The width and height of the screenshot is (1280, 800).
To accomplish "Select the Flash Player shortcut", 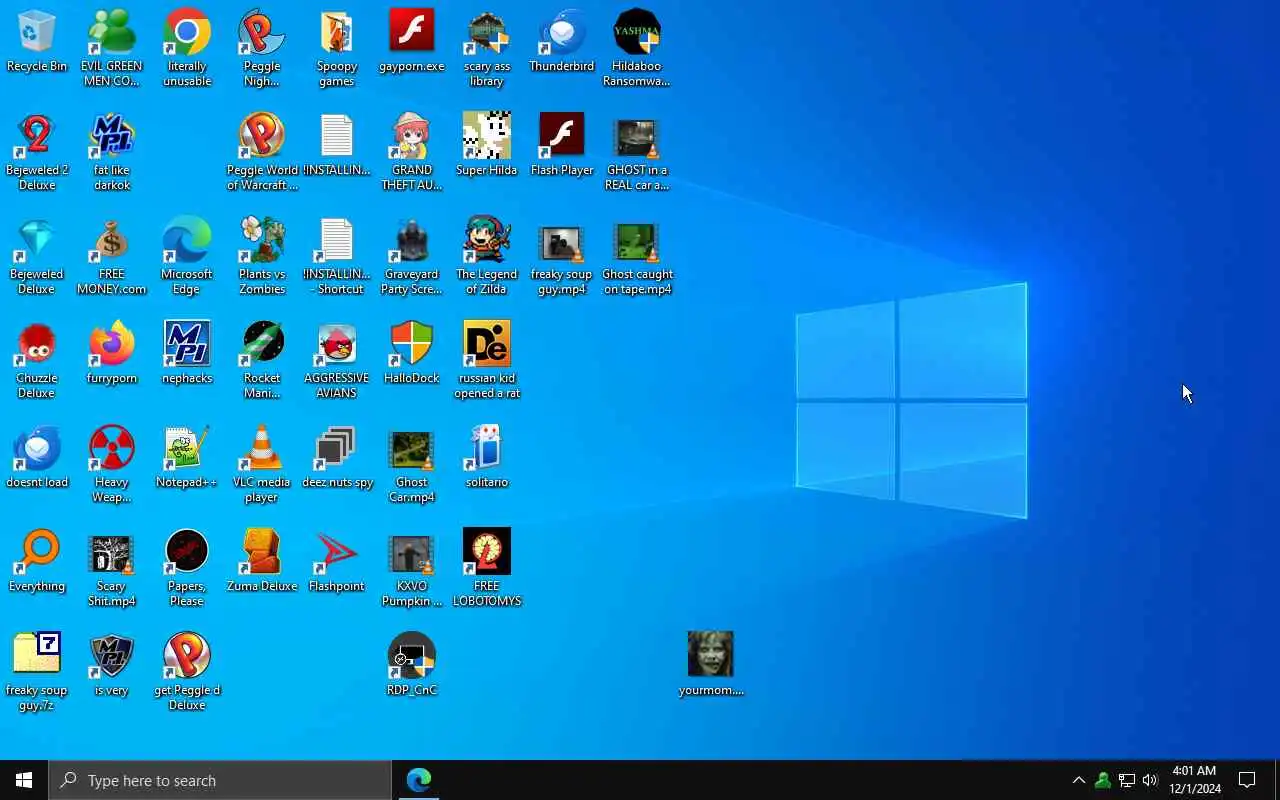I will [562, 137].
